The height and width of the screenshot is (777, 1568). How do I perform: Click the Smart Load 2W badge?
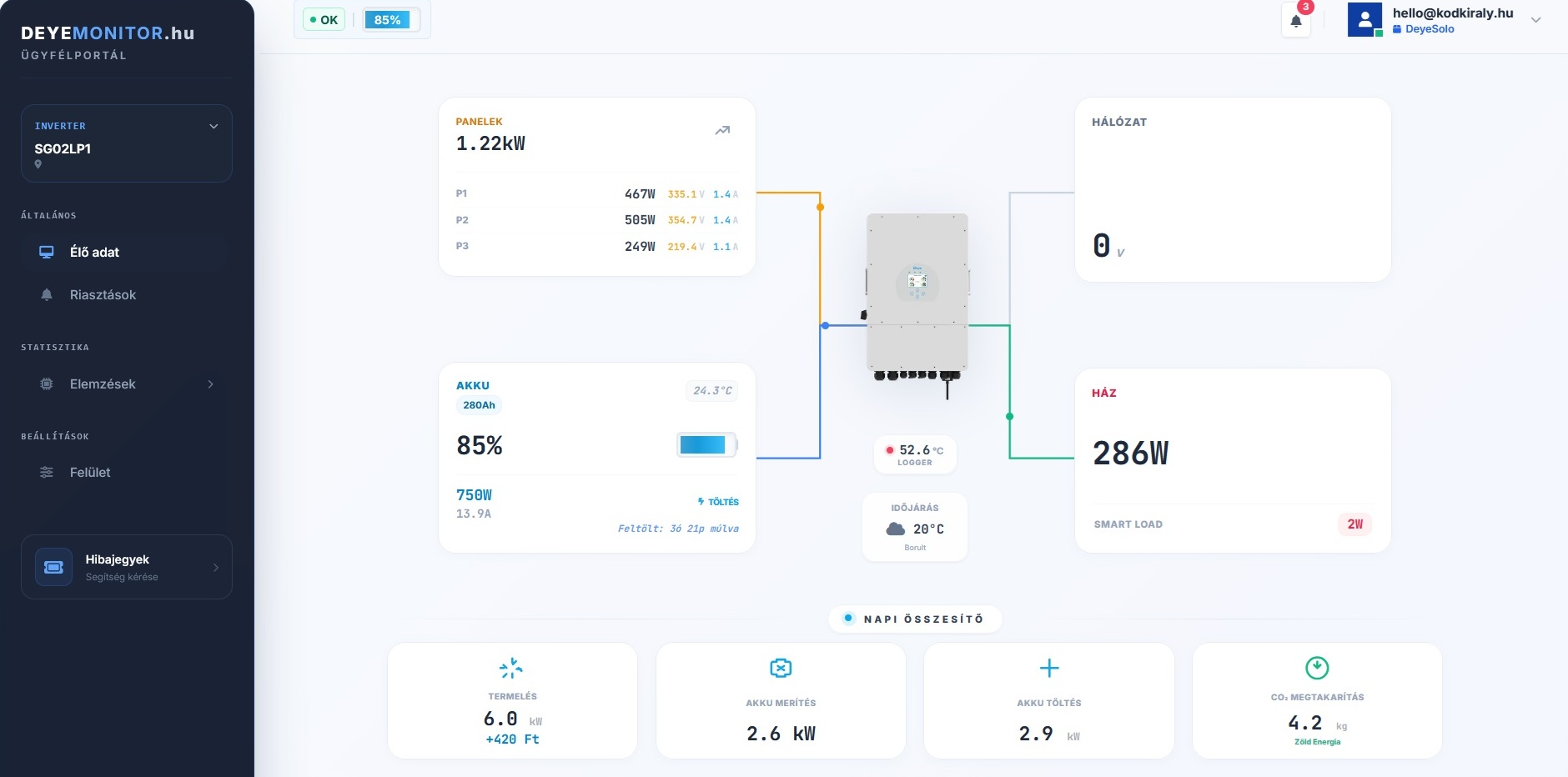pyautogui.click(x=1355, y=524)
